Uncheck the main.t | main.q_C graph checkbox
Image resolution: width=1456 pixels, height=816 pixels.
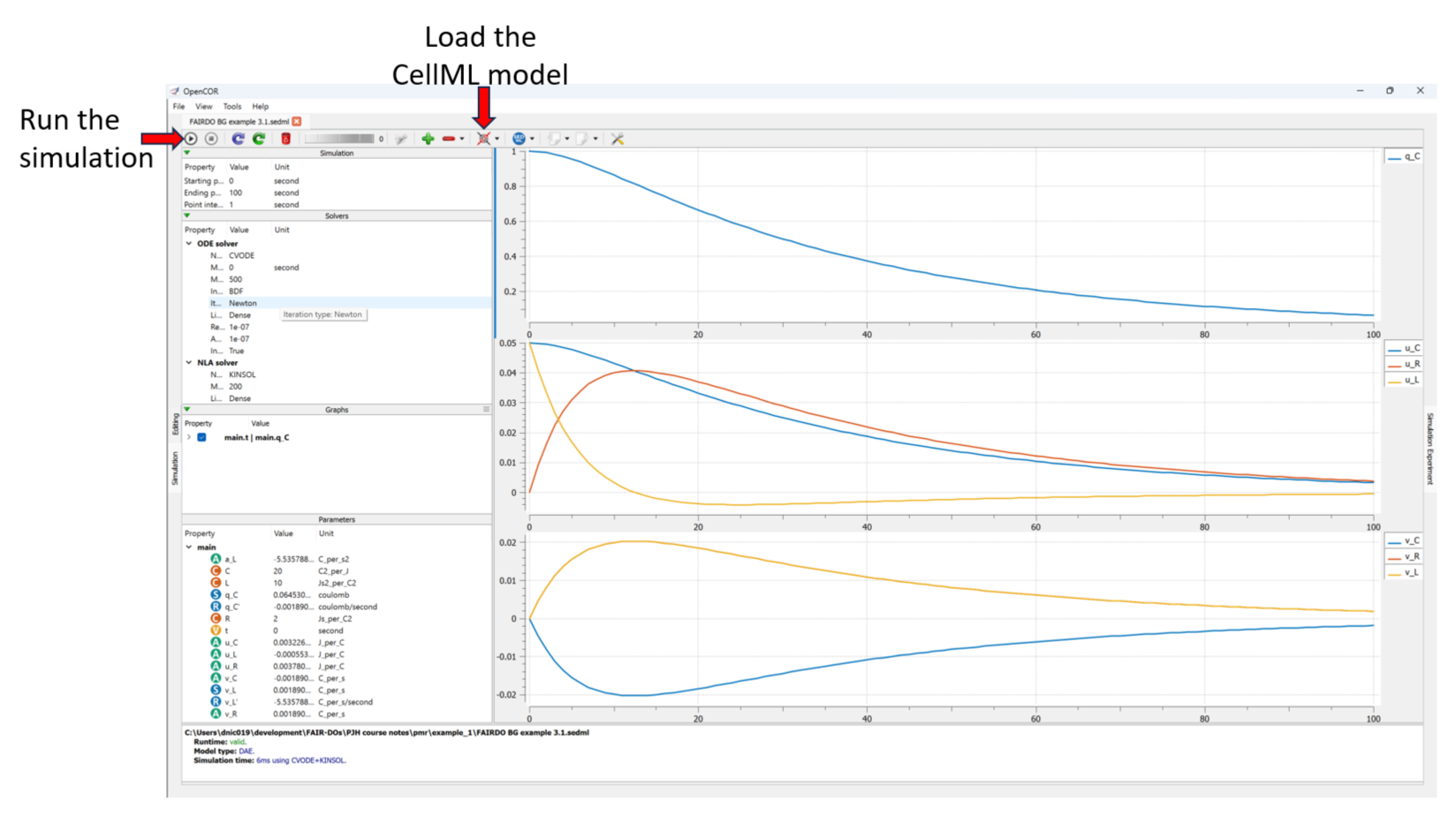(x=202, y=437)
